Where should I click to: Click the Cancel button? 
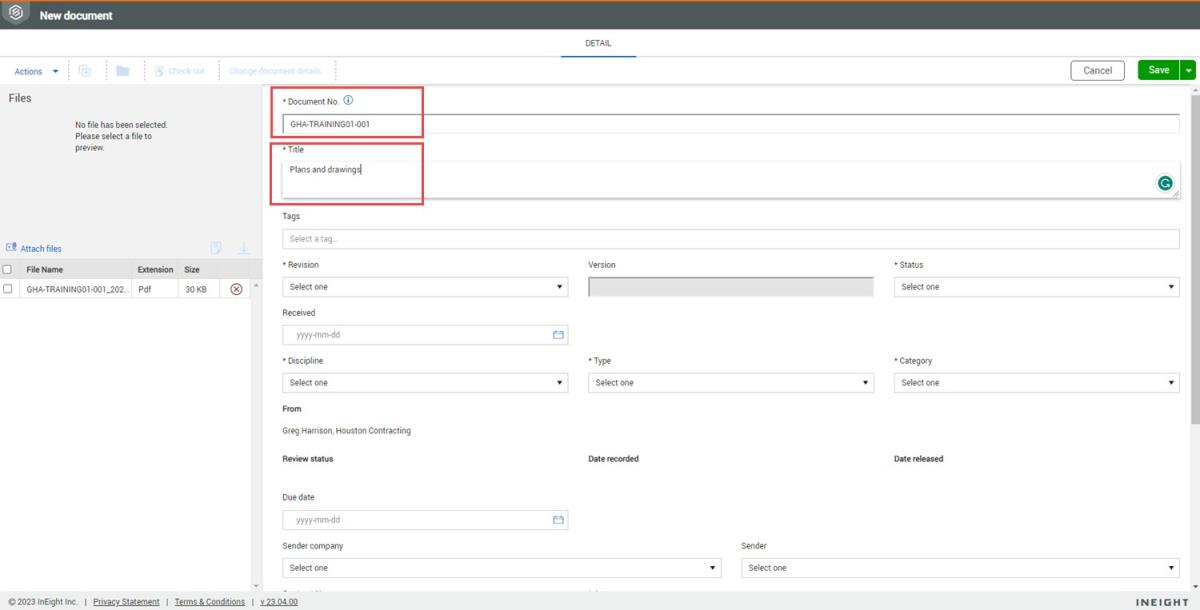1097,70
